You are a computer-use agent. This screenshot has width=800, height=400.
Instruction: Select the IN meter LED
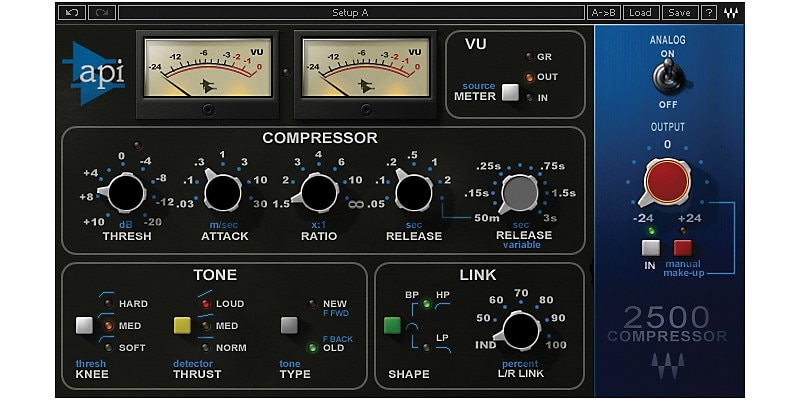530,97
